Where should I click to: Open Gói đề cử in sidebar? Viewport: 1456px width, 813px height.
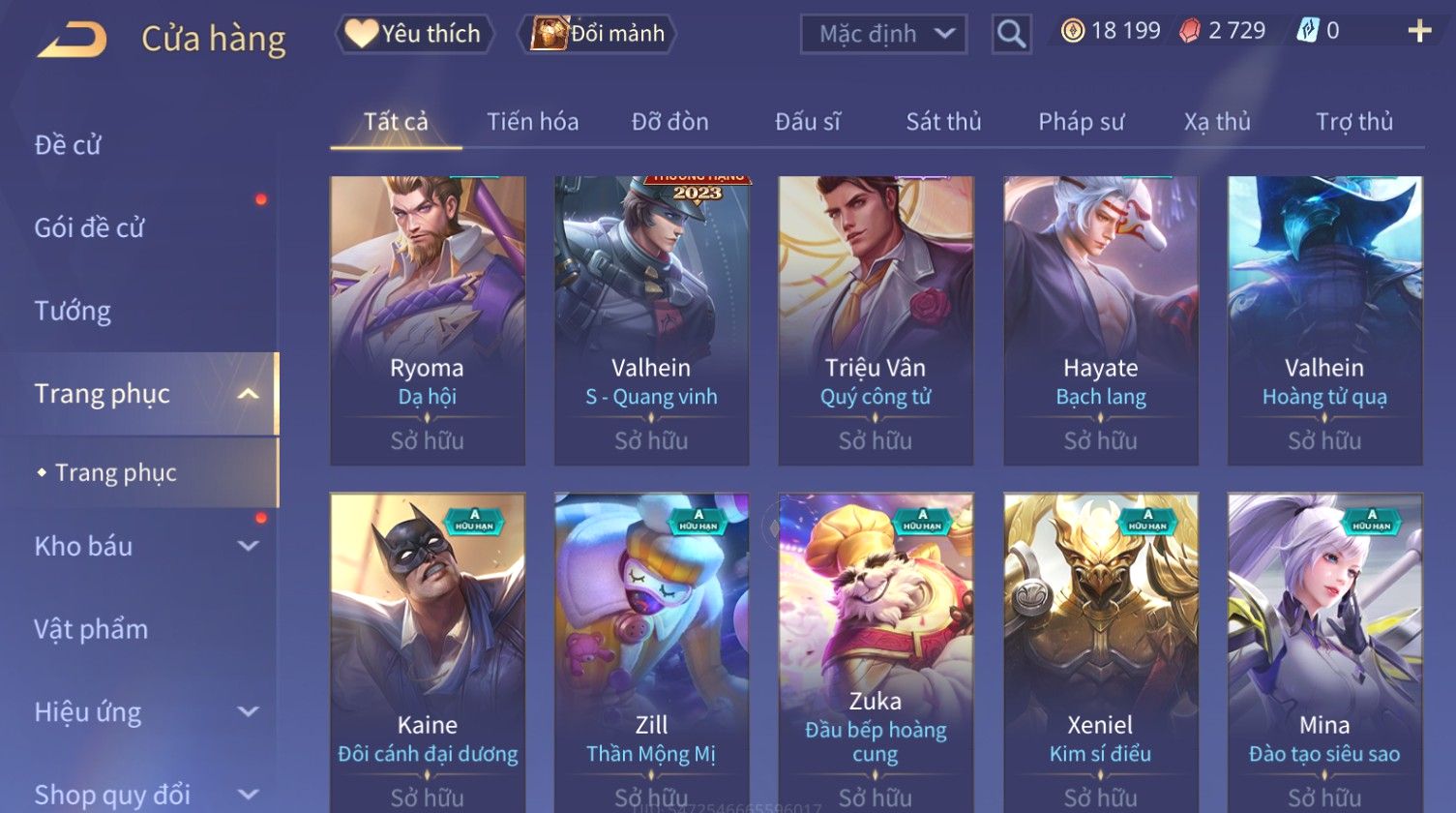click(x=89, y=228)
